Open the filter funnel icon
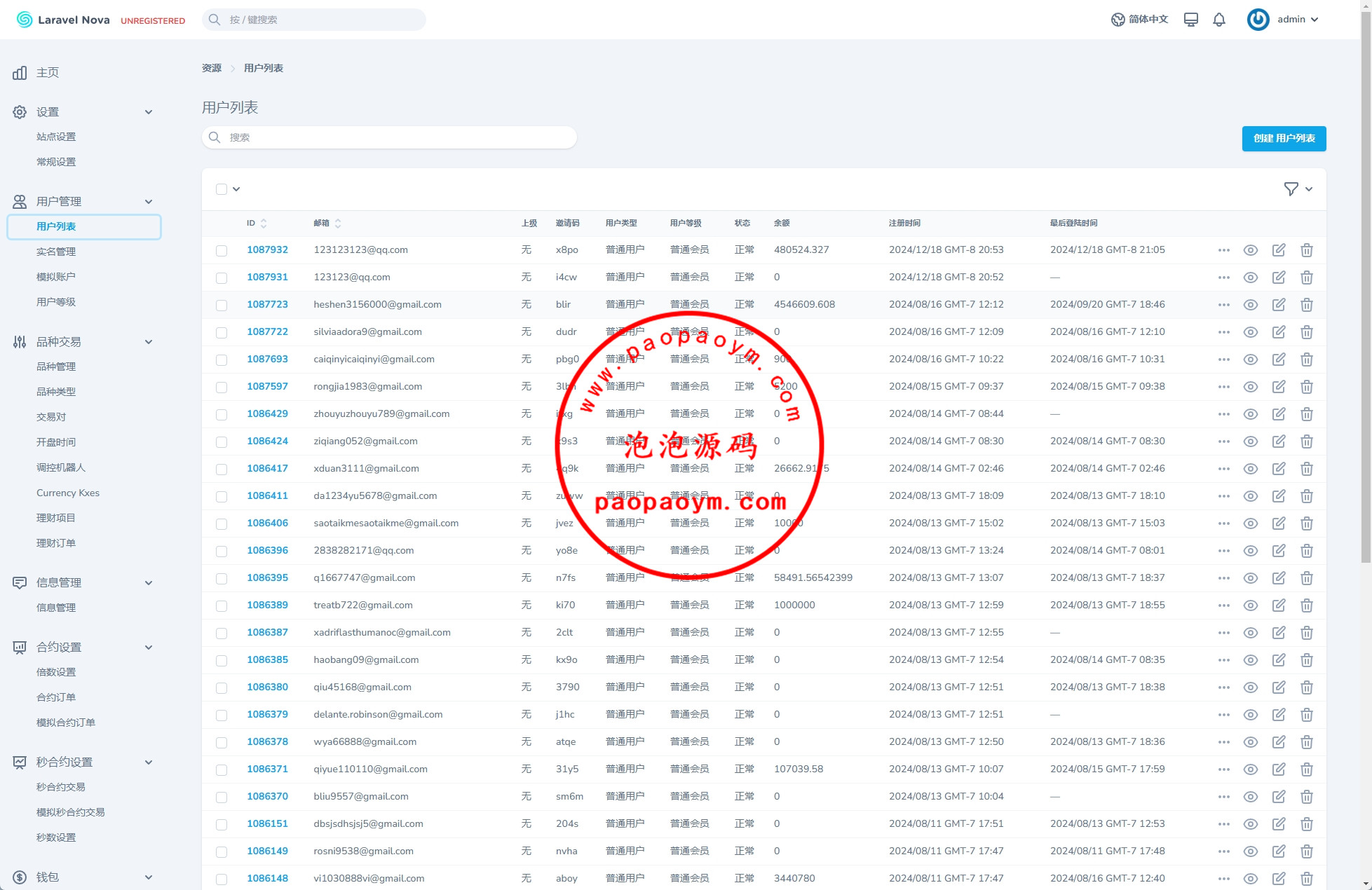Viewport: 1372px width, 890px height. point(1291,189)
